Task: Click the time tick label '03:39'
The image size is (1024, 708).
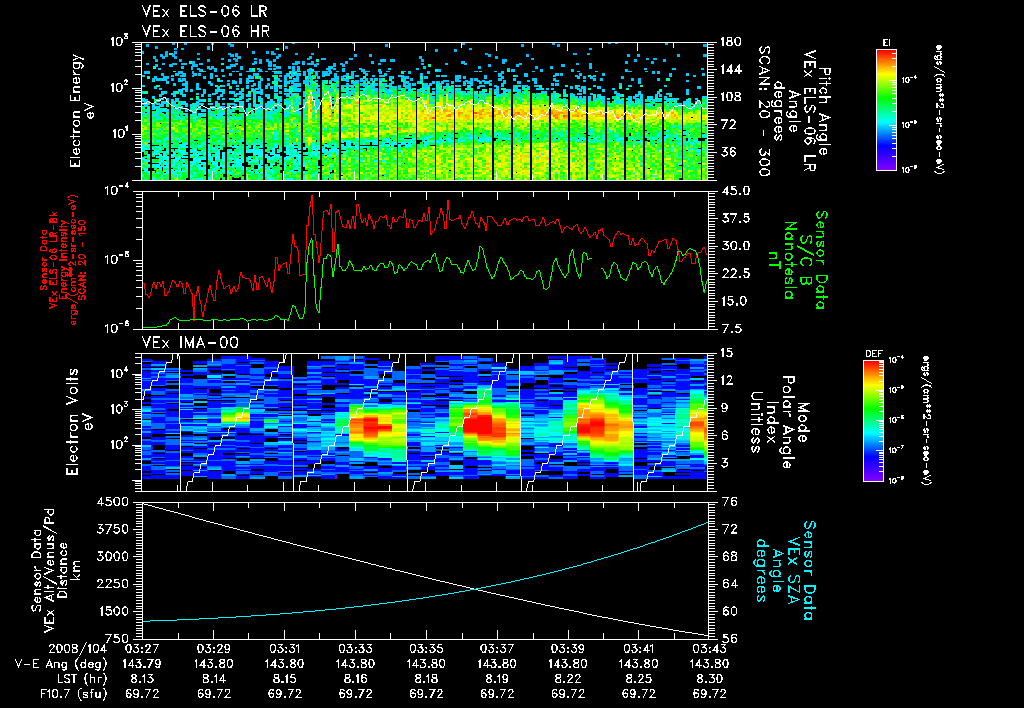Action: (x=568, y=649)
